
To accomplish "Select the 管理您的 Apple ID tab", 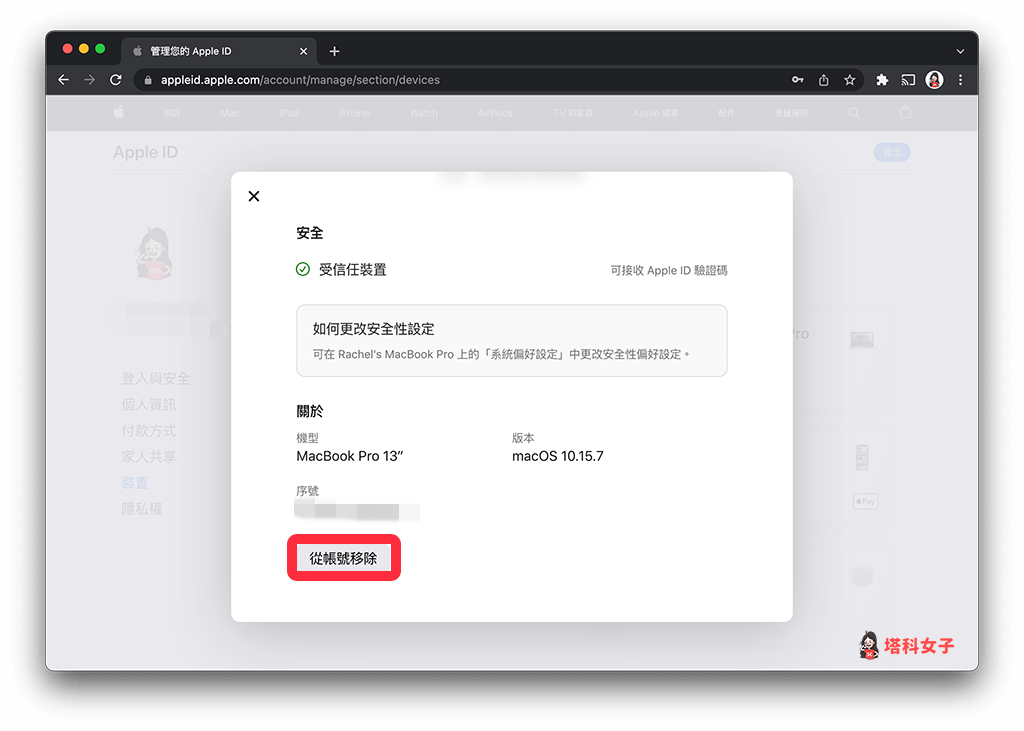I will click(x=219, y=51).
